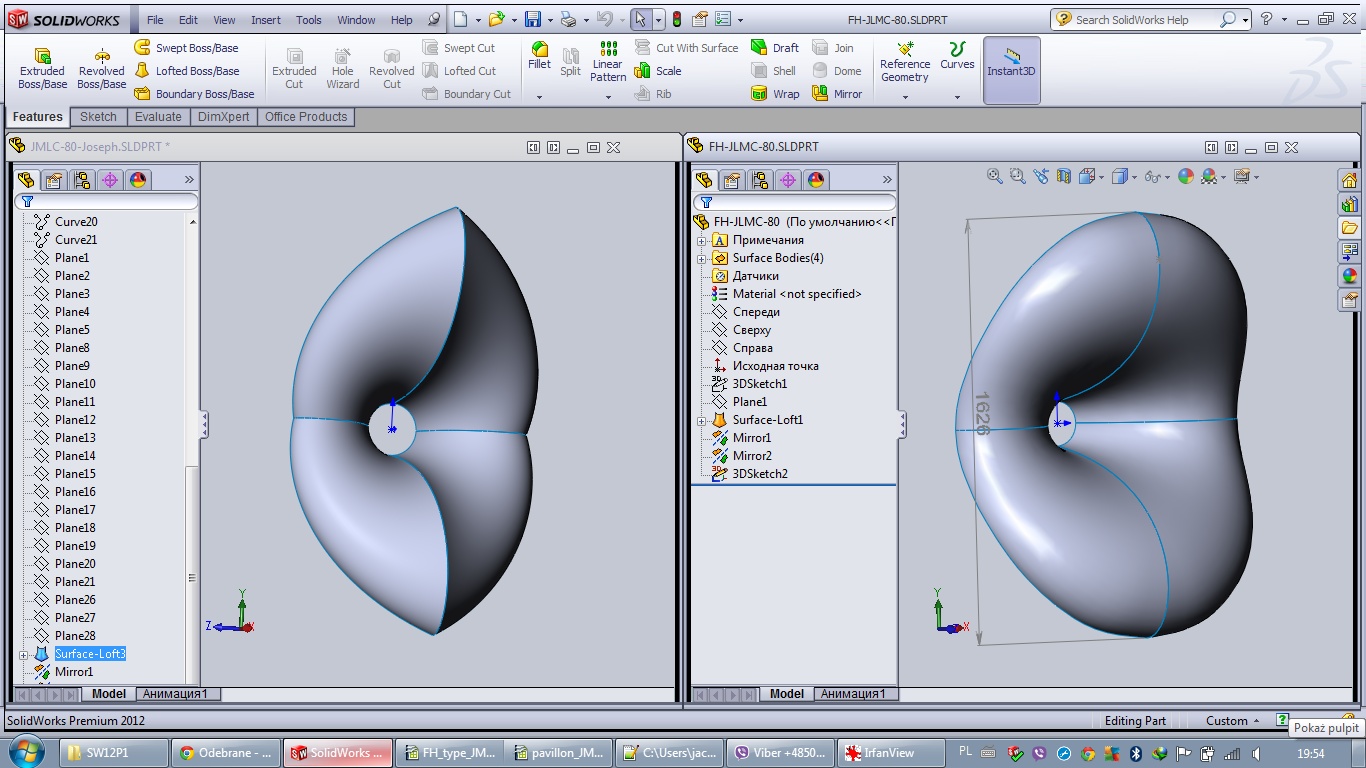The image size is (1366, 768).
Task: Open PropertyManager tab in right window
Action: tap(732, 180)
